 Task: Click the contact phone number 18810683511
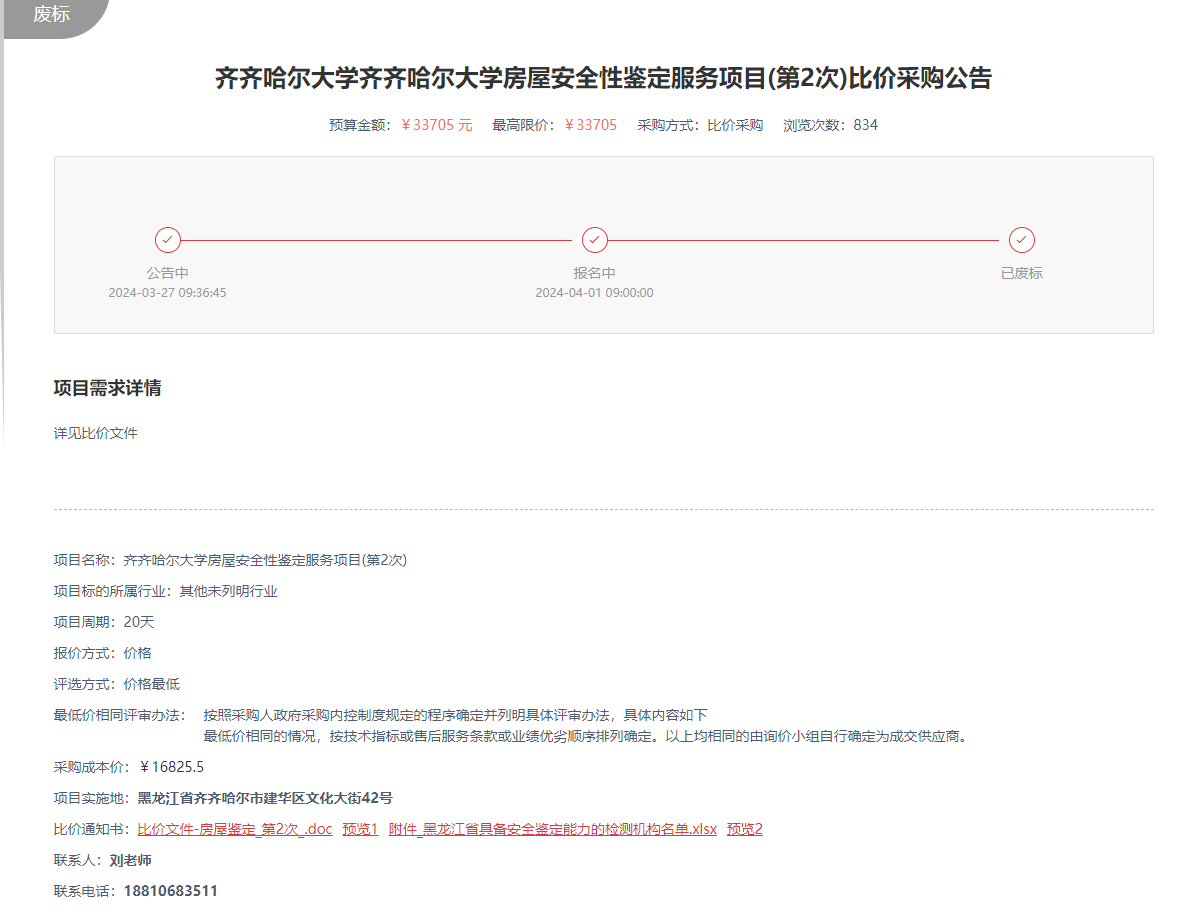[170, 891]
